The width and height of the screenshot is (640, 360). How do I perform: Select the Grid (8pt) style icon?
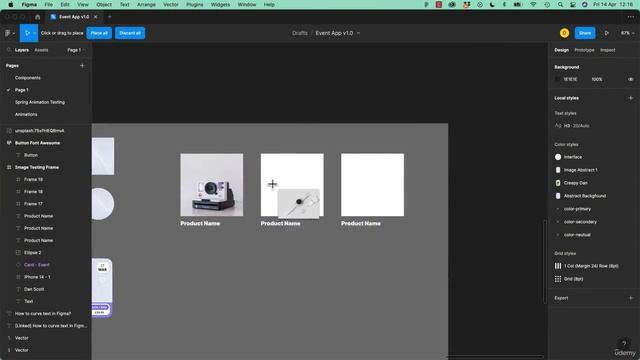point(558,279)
